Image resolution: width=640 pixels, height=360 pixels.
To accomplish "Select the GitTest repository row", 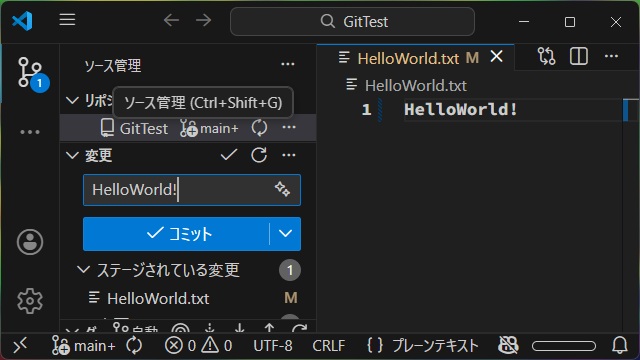I will pos(188,128).
